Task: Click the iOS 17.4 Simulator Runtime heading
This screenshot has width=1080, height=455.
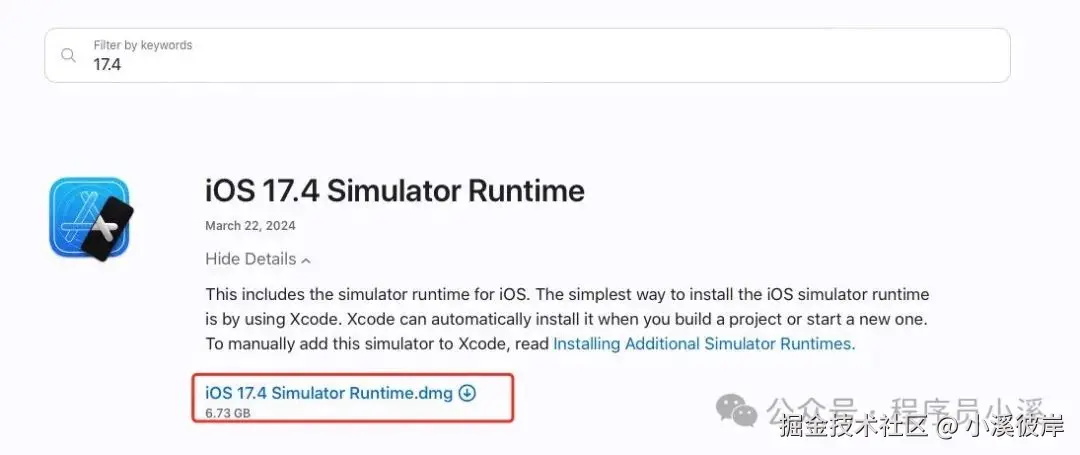Action: 394,190
